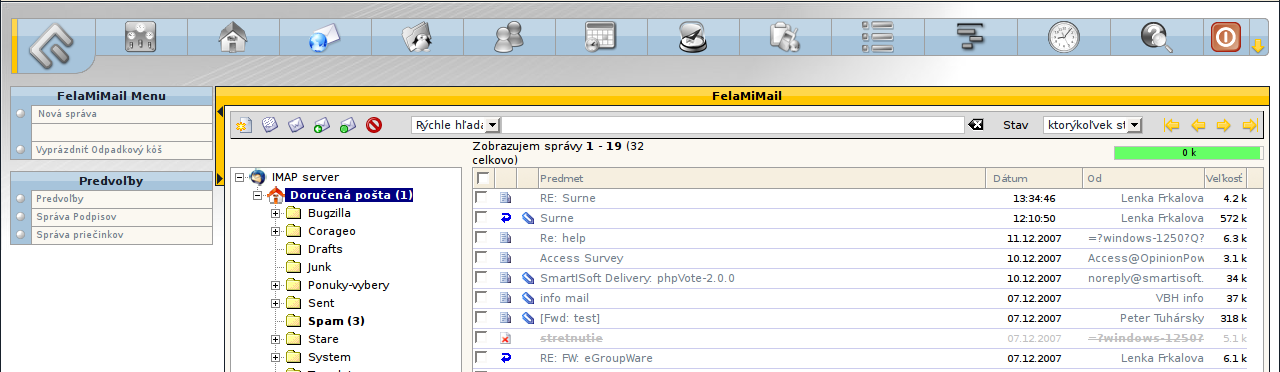Click the red Logout power icon
Image resolution: width=1280 pixels, height=372 pixels.
click(1226, 38)
